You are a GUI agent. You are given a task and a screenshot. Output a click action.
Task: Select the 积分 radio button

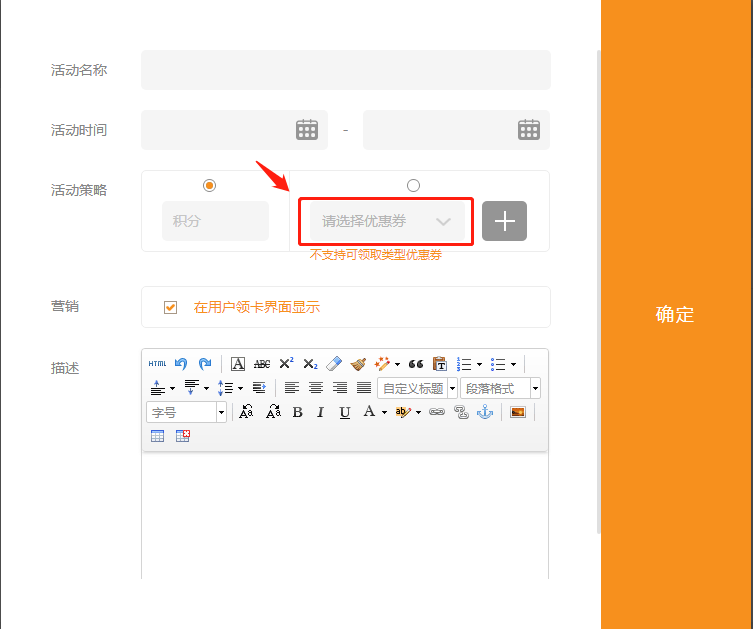coord(209,185)
